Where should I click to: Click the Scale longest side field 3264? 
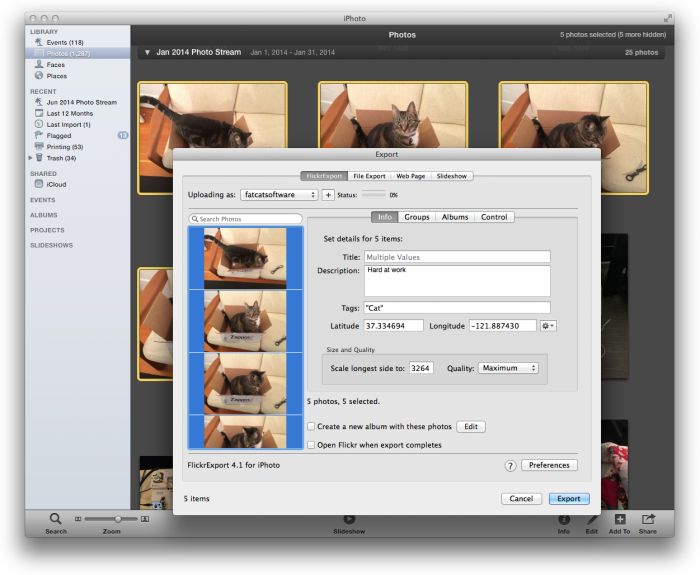[421, 368]
